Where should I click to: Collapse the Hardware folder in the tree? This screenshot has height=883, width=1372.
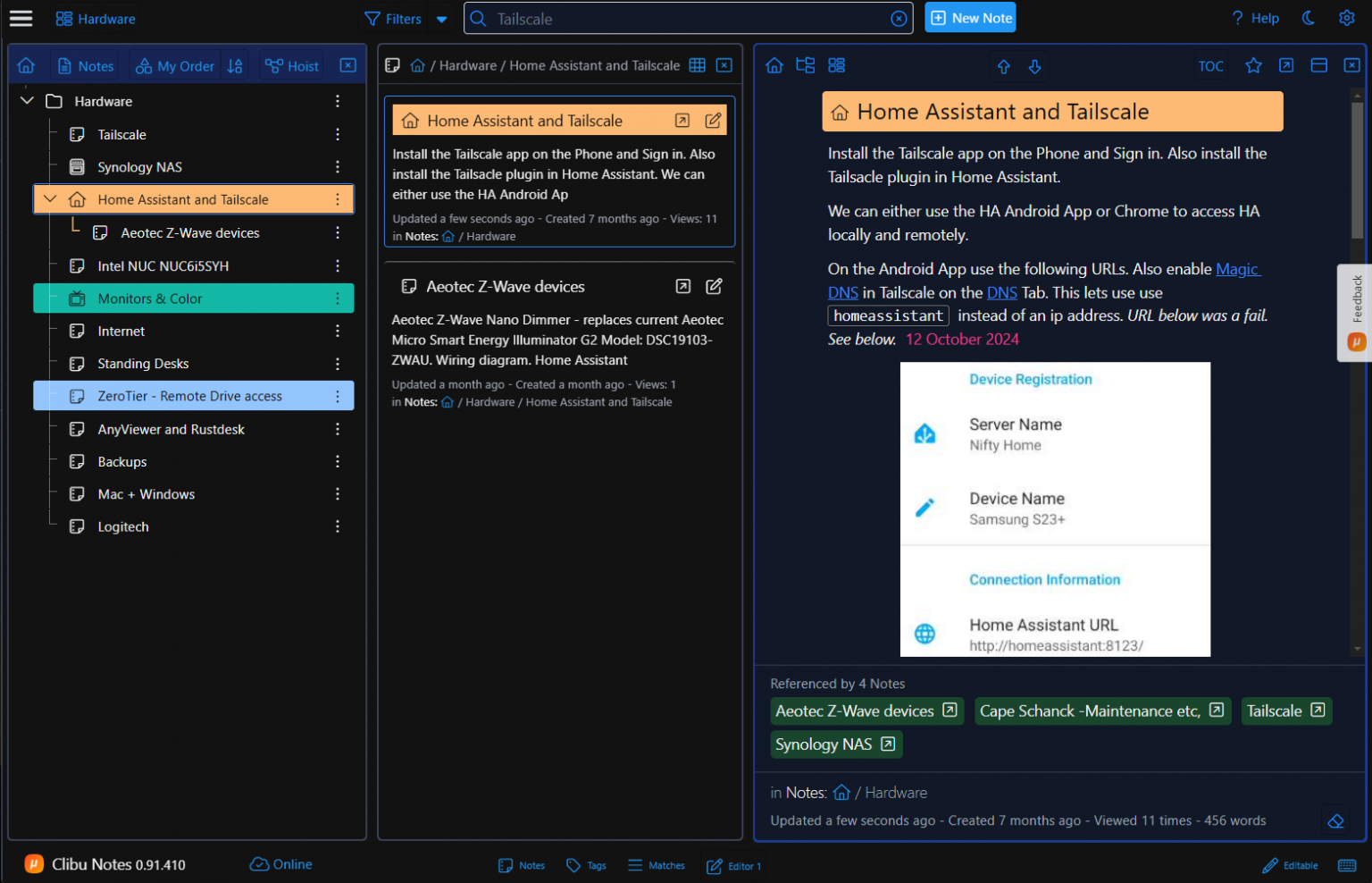pyautogui.click(x=27, y=100)
